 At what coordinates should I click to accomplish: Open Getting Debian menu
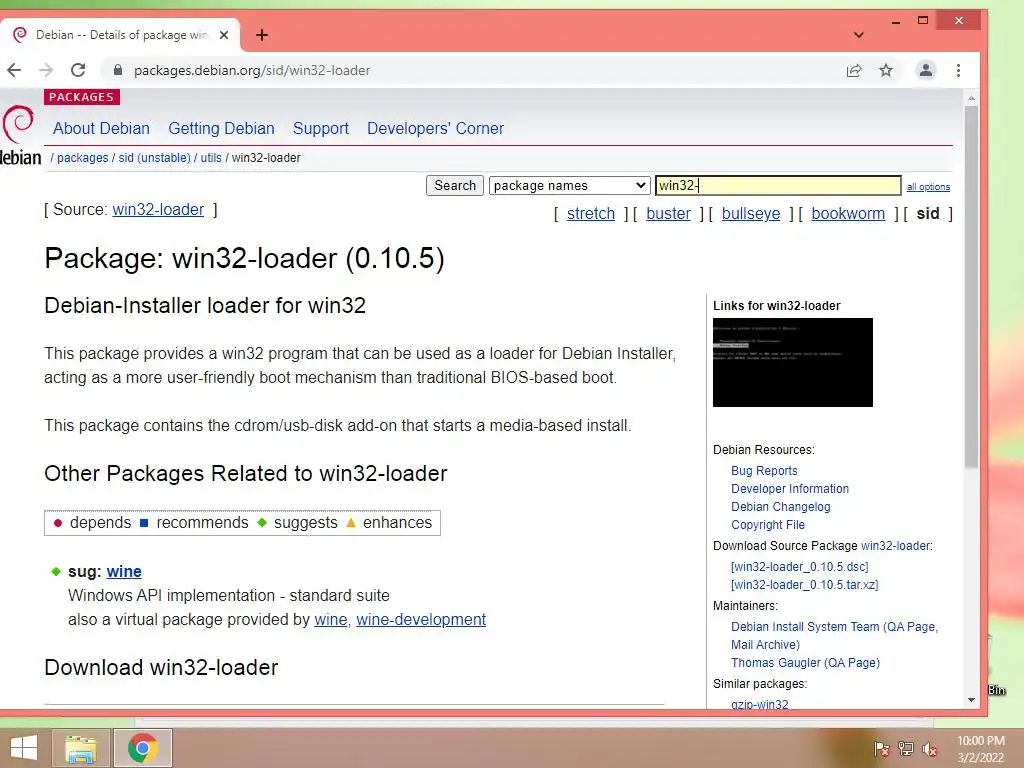(x=221, y=129)
